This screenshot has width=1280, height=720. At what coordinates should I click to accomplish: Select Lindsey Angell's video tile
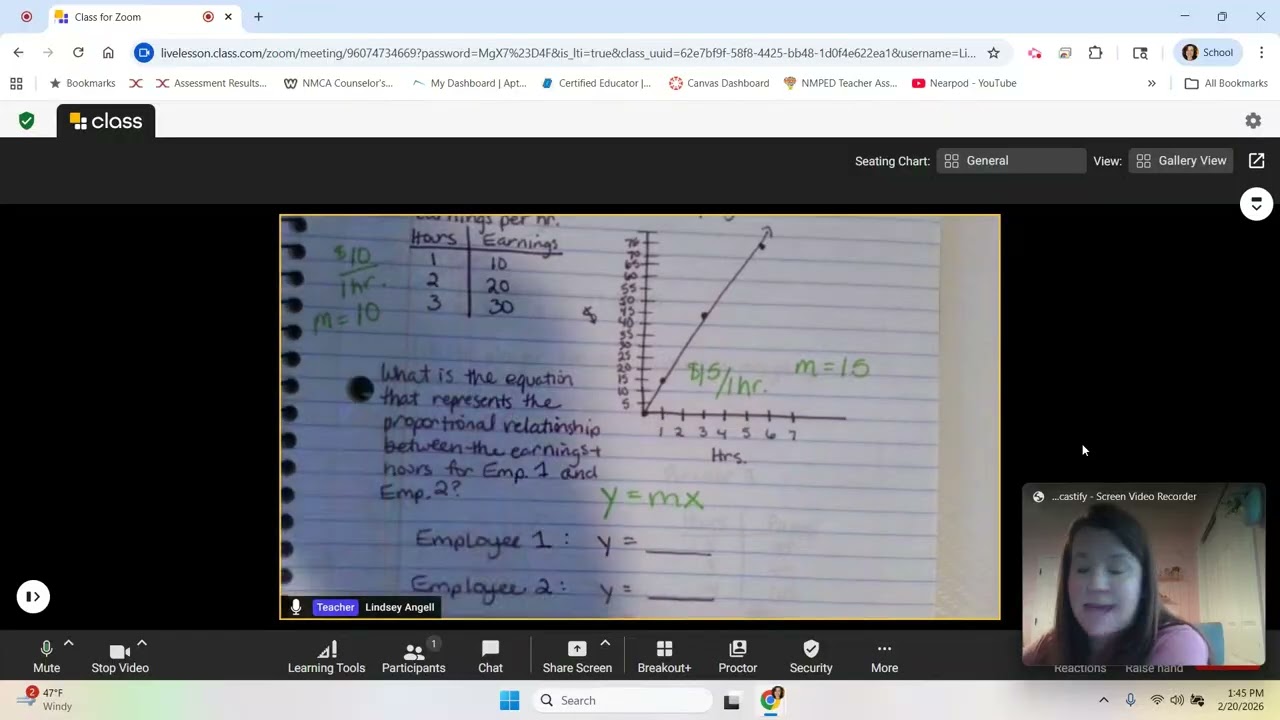click(x=640, y=417)
